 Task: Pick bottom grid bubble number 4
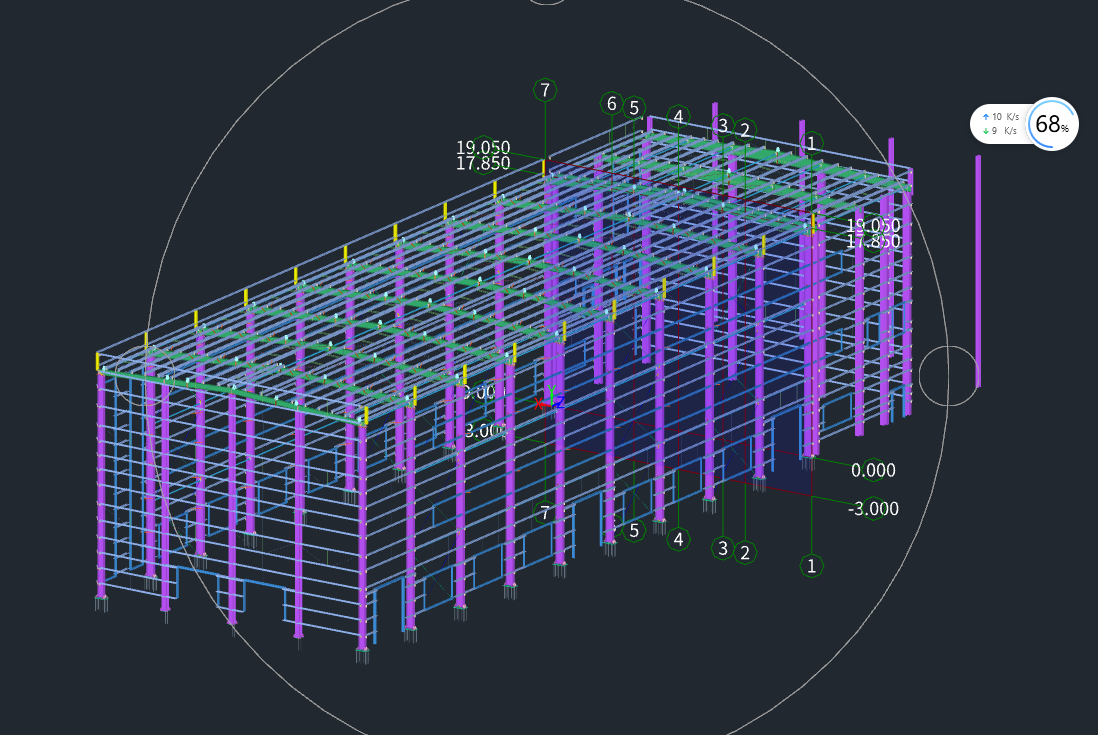point(679,540)
